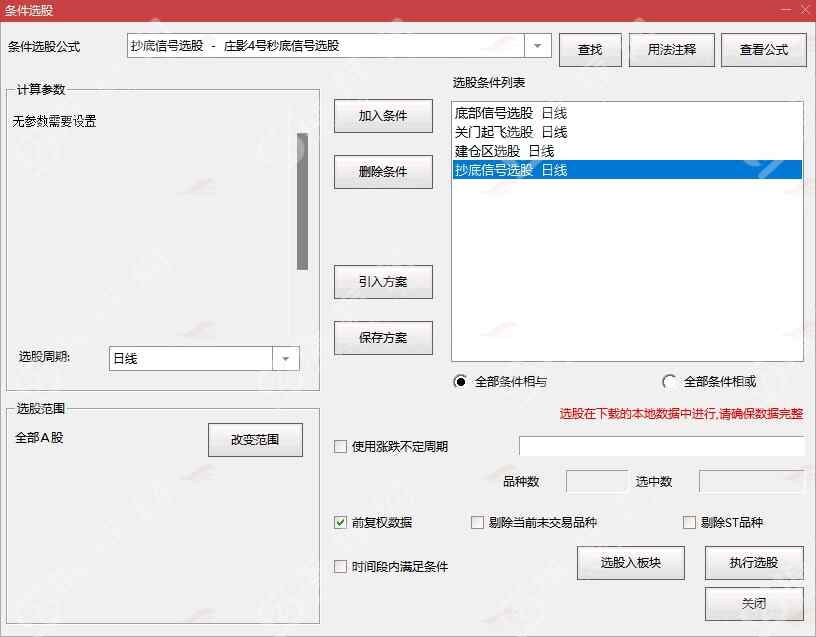Screen dimensions: 816x637
Task: Choose the 全部条件相与 radio option
Action: (460, 382)
